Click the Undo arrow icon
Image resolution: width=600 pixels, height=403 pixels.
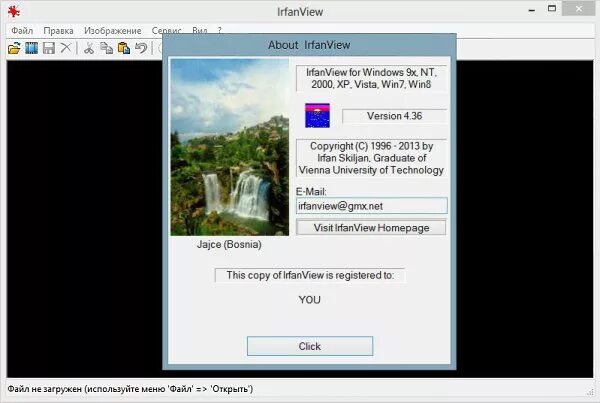tap(141, 48)
